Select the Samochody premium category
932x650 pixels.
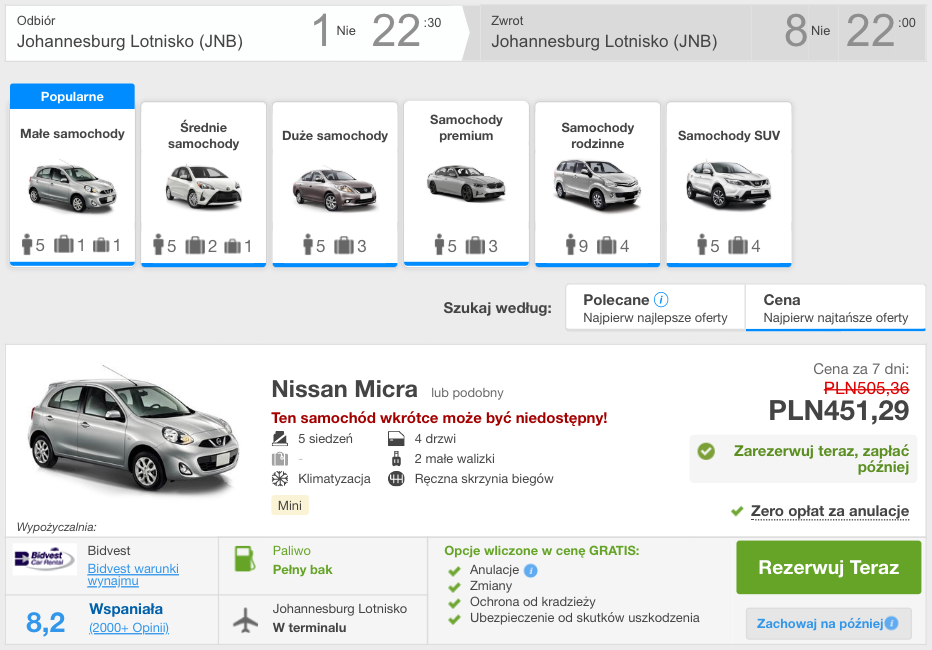click(x=466, y=184)
